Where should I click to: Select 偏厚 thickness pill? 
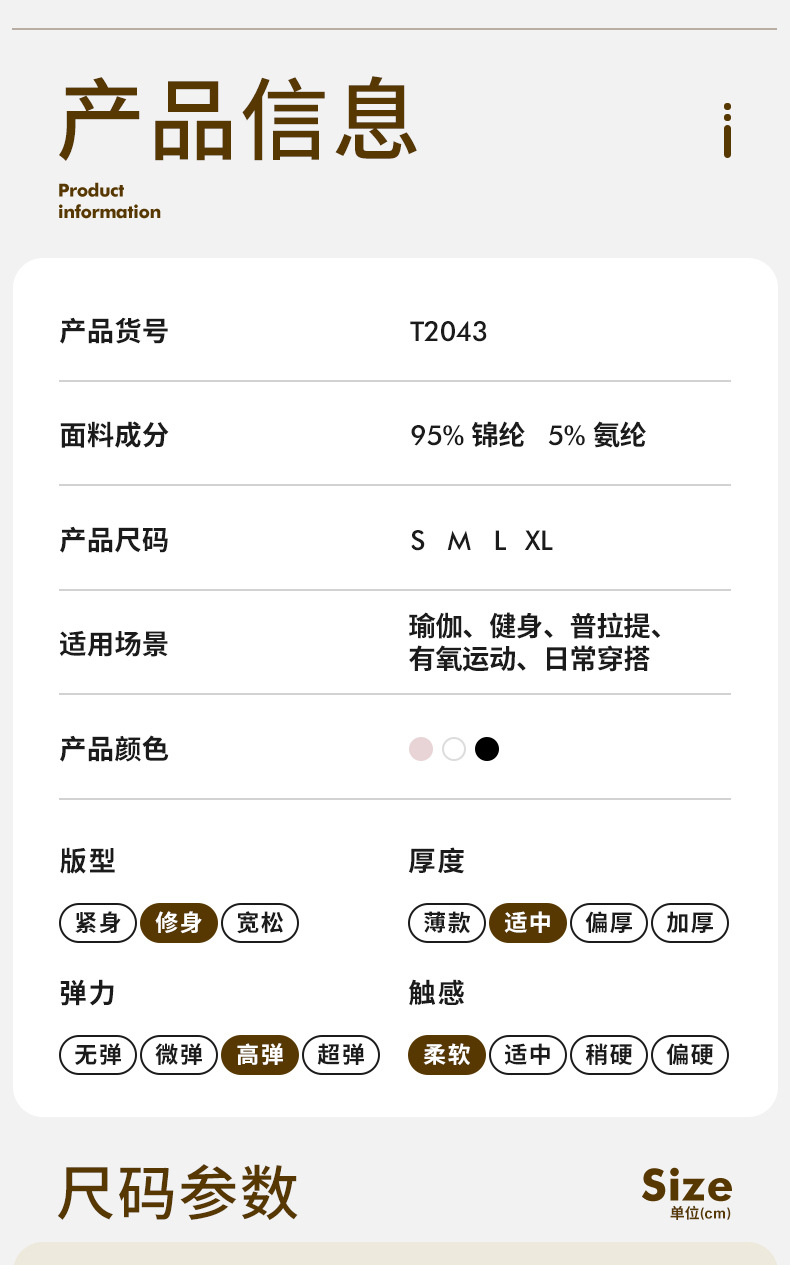609,923
